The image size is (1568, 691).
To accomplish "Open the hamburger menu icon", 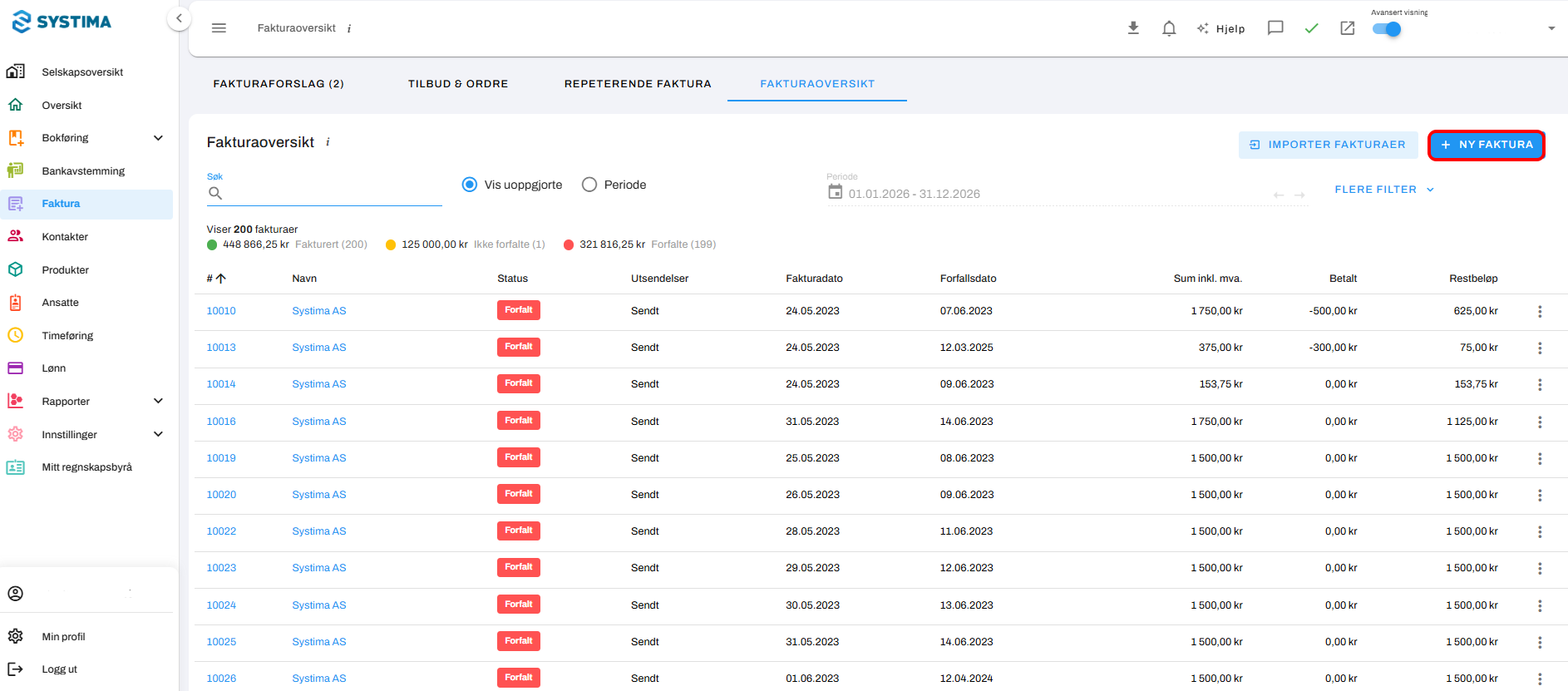I will (219, 28).
